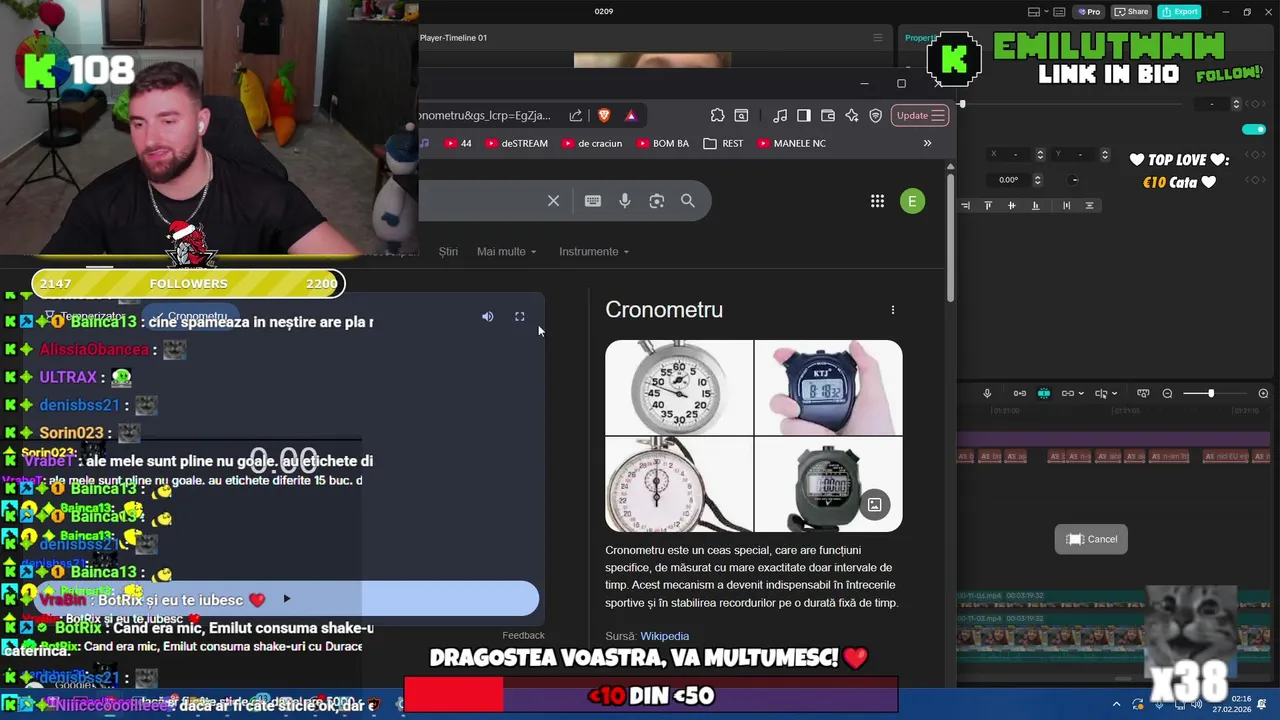Cancel the export progress dialog

1091,539
